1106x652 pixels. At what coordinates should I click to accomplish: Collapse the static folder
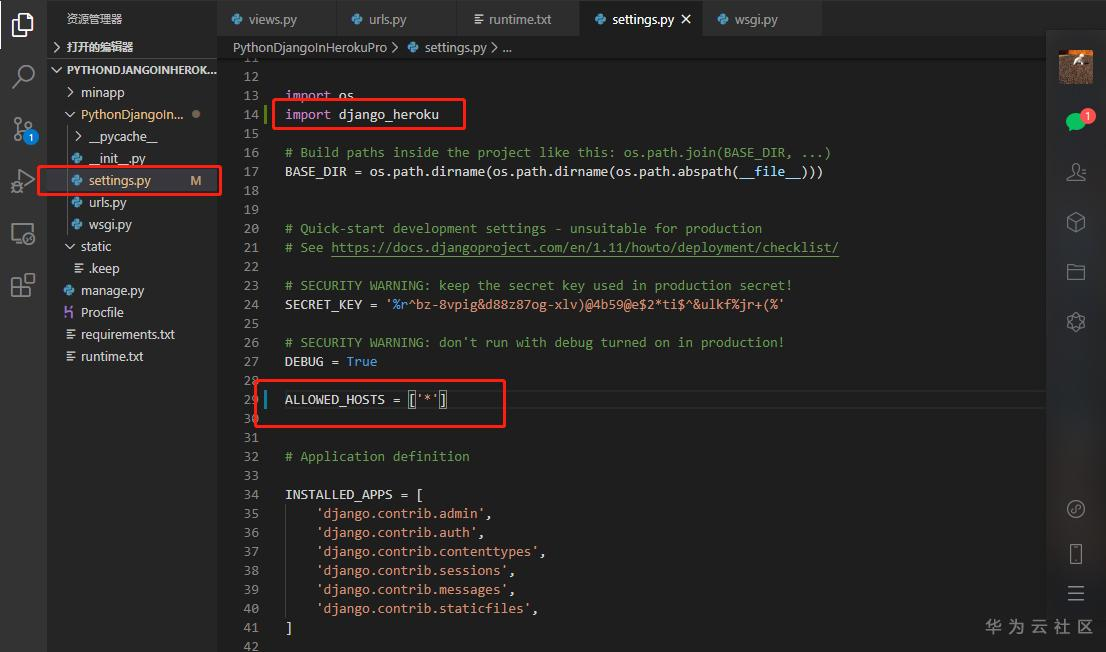pyautogui.click(x=133, y=246)
